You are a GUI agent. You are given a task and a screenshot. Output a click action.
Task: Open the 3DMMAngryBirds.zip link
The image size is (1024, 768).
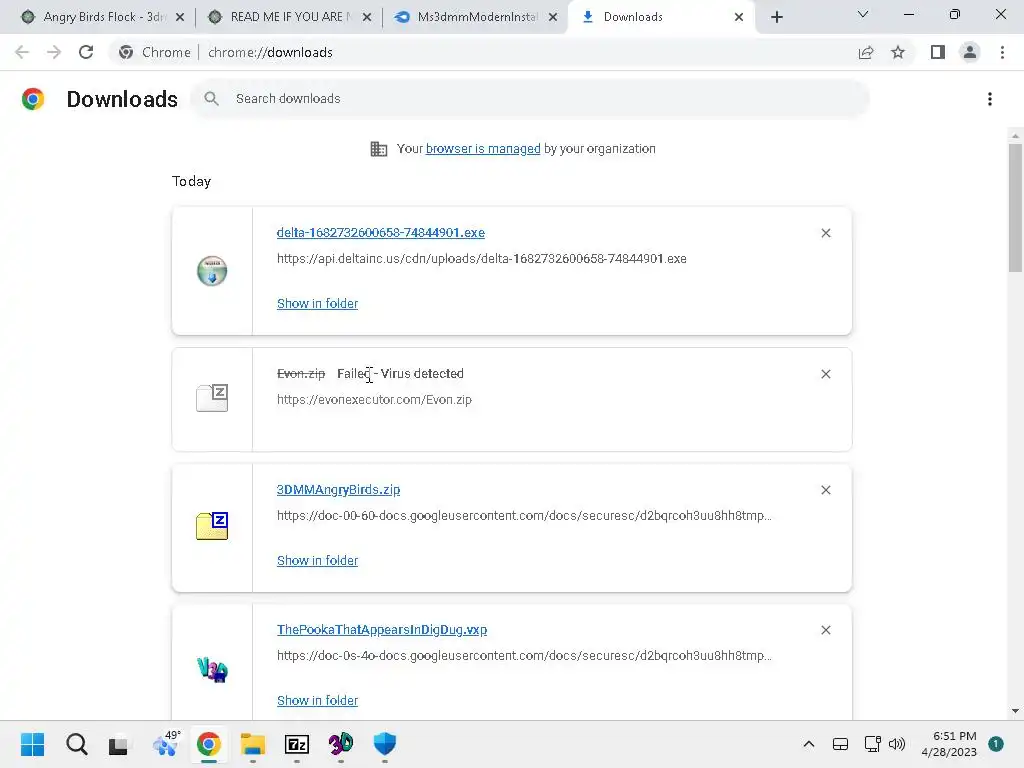point(338,490)
